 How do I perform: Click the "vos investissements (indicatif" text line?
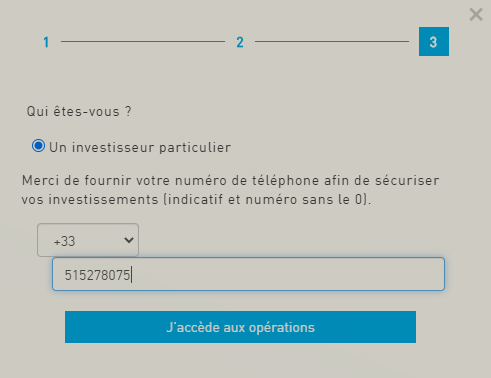point(196,200)
